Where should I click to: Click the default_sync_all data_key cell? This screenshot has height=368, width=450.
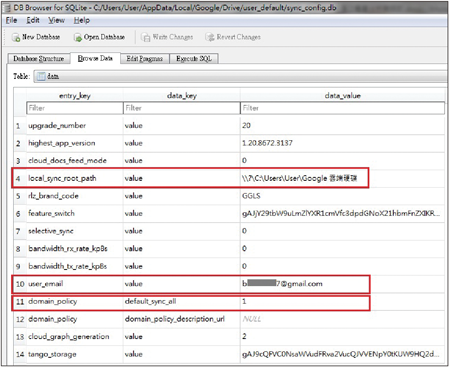(182, 301)
